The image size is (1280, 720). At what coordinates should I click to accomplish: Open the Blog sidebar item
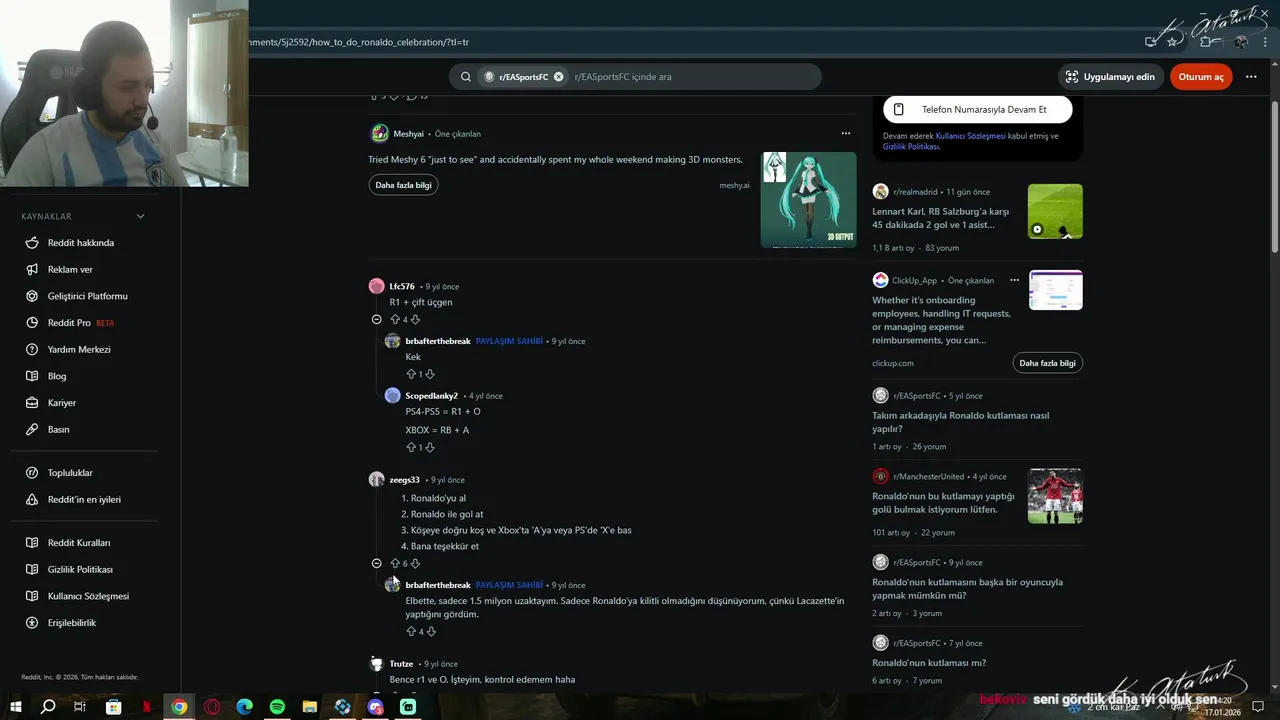tap(57, 376)
